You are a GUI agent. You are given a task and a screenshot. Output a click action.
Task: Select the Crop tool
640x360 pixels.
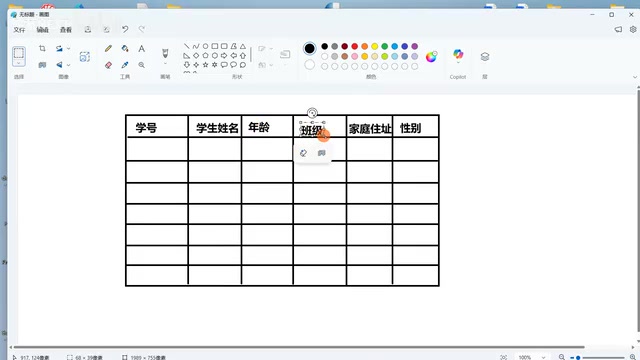(x=42, y=49)
